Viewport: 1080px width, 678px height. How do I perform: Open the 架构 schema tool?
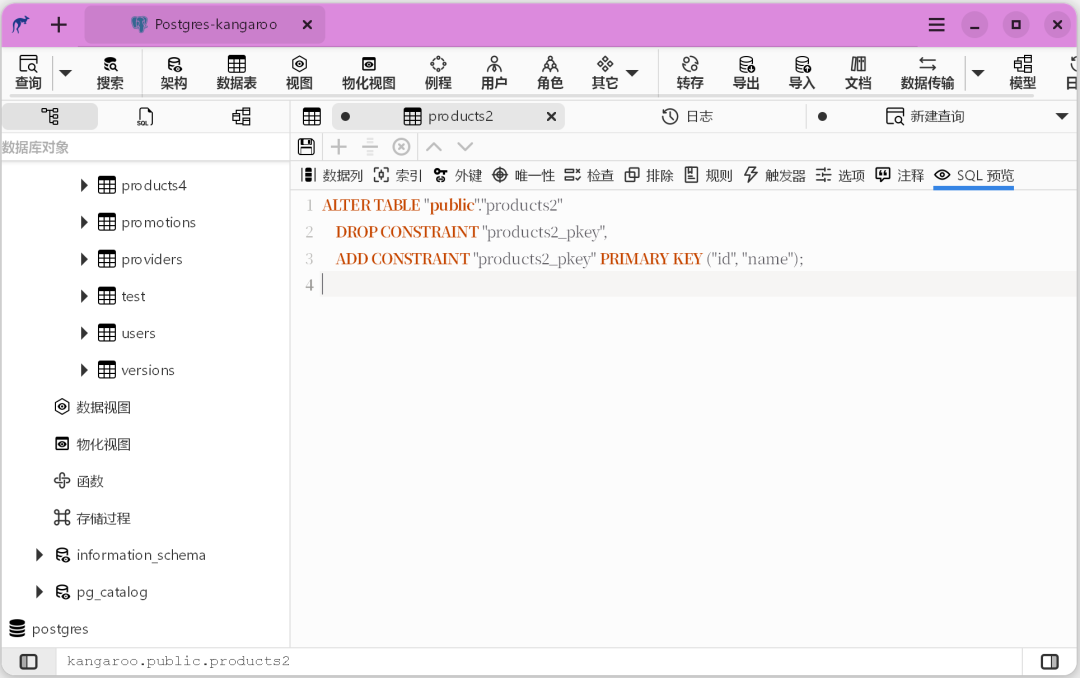[174, 72]
